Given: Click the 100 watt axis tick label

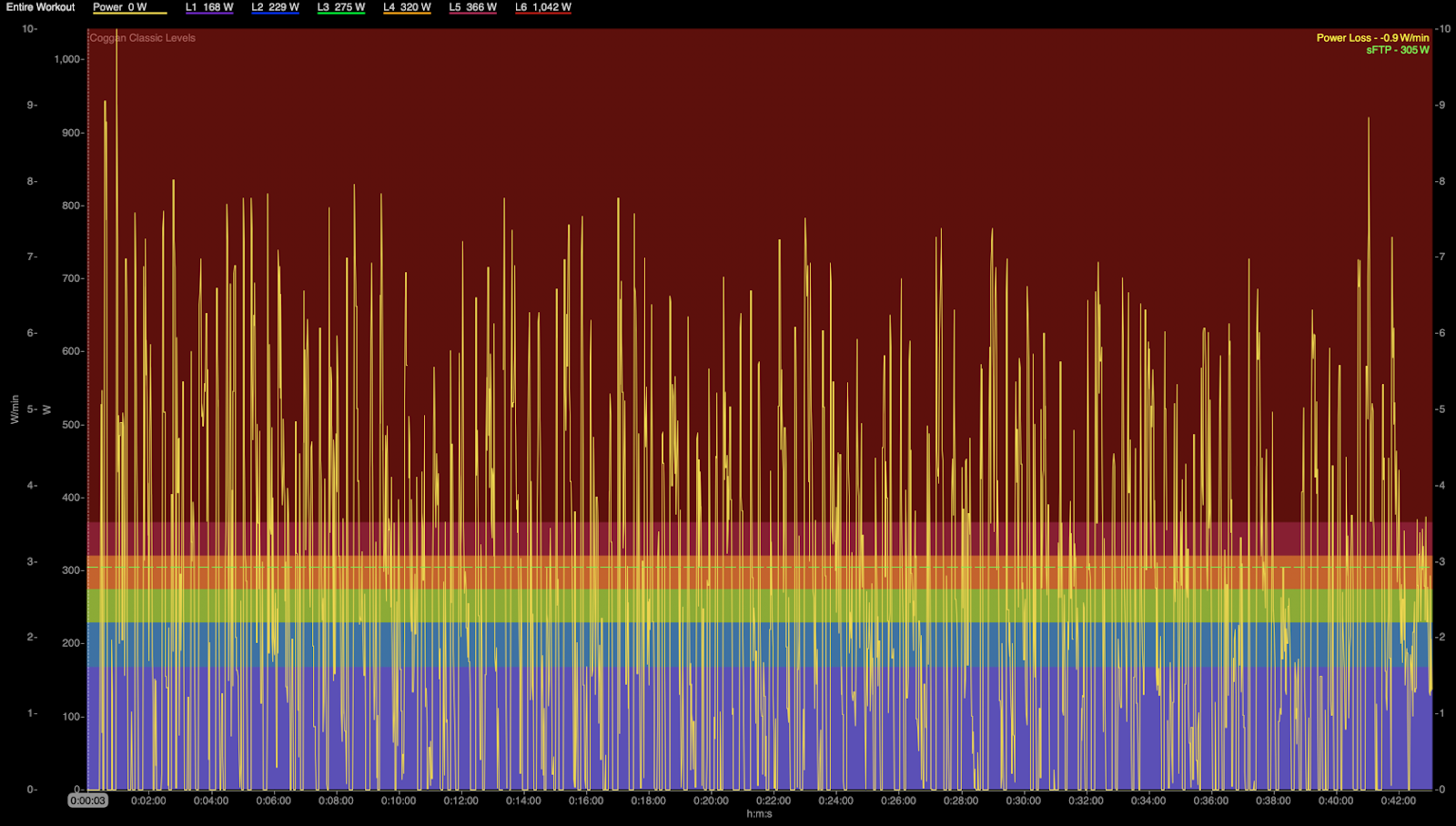Looking at the screenshot, I should 72,717.
